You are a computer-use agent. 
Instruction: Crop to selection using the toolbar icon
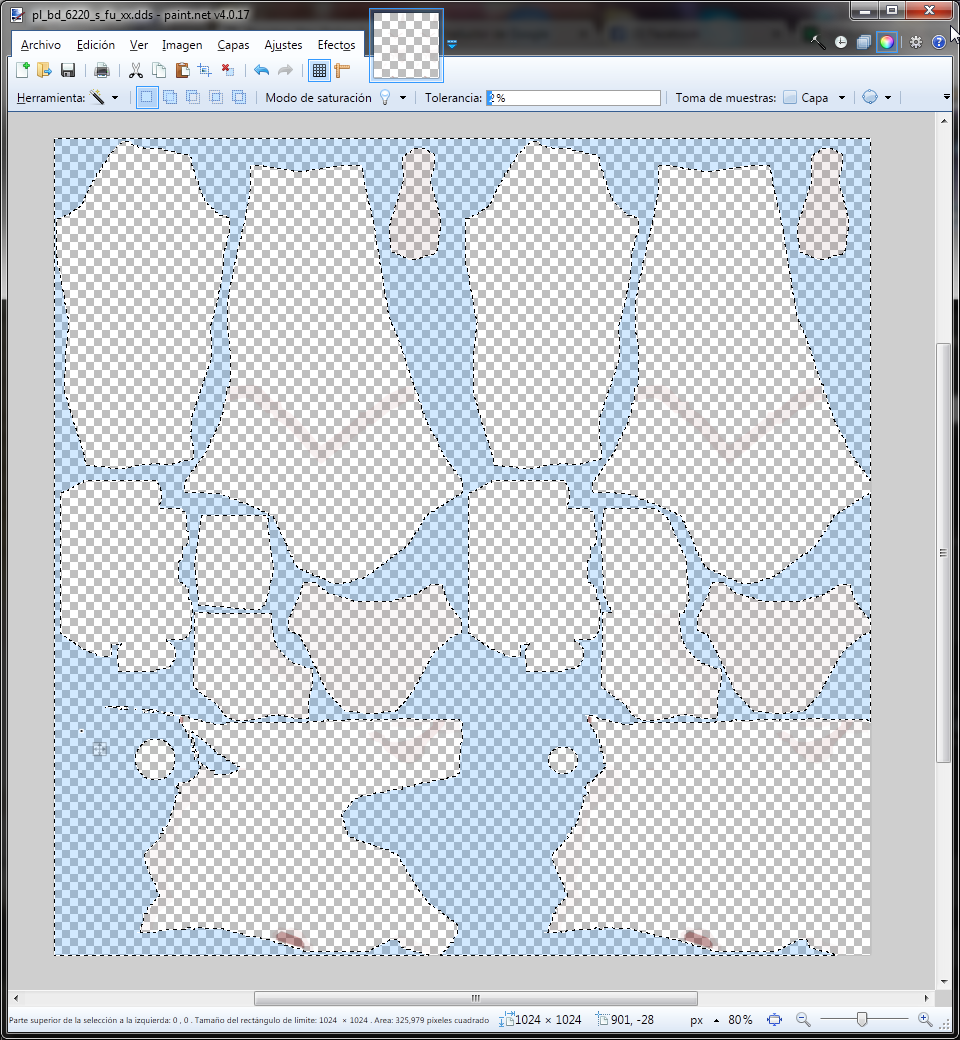(x=204, y=70)
